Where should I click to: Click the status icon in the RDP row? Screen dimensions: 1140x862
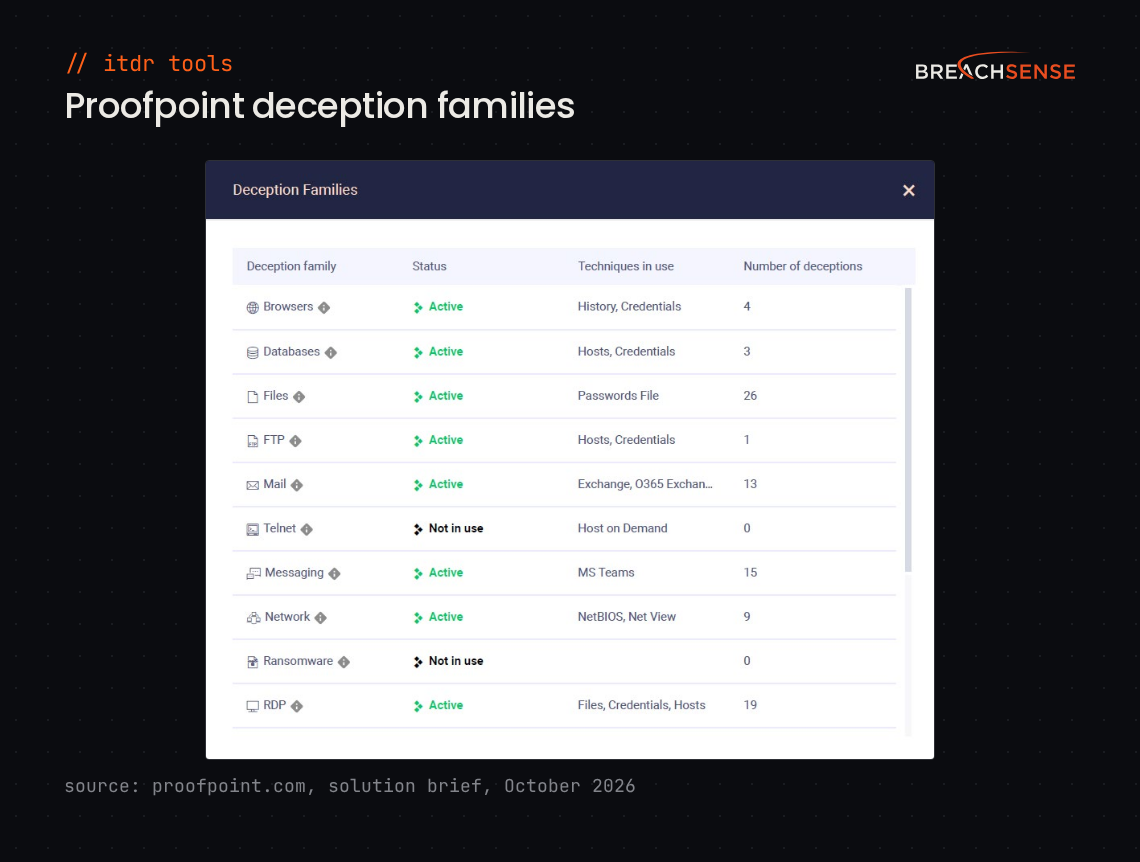pyautogui.click(x=418, y=706)
